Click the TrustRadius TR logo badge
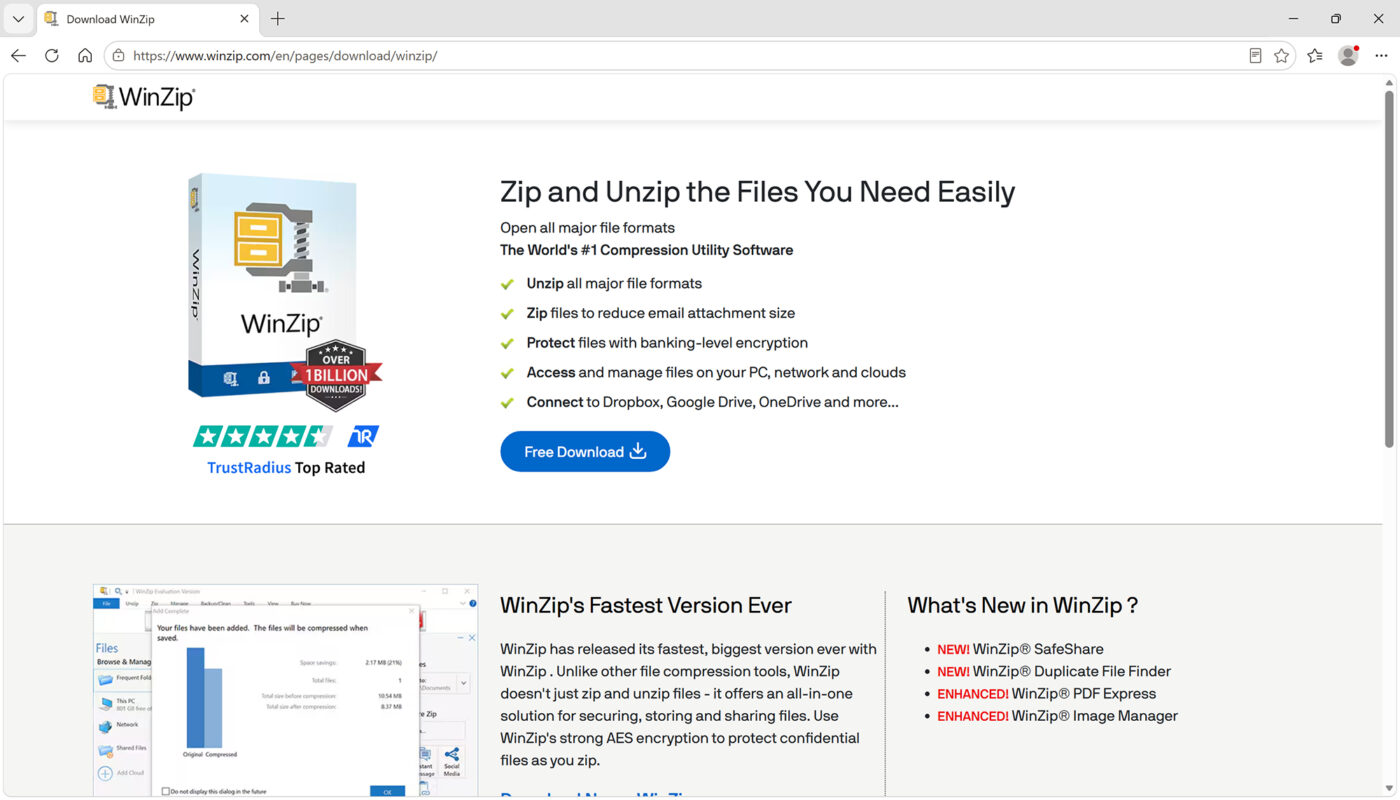1400x800 pixels. coord(363,436)
